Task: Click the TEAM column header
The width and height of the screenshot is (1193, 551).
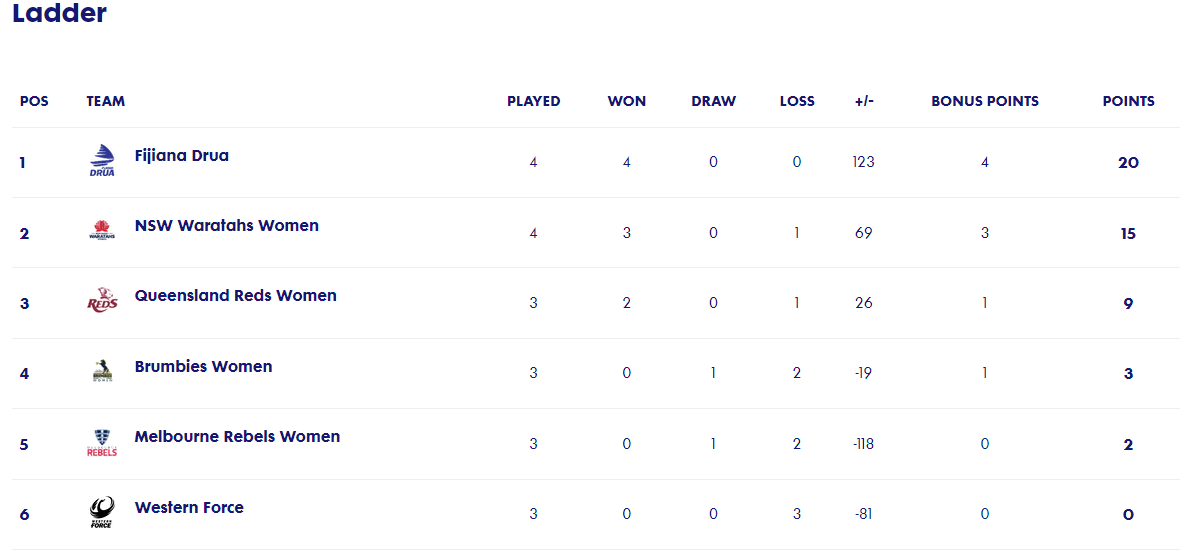Action: click(106, 101)
